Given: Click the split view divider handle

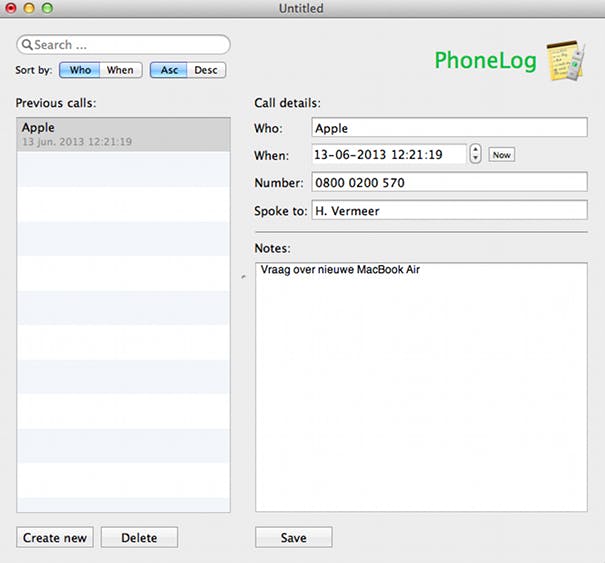Looking at the screenshot, I should pyautogui.click(x=243, y=277).
